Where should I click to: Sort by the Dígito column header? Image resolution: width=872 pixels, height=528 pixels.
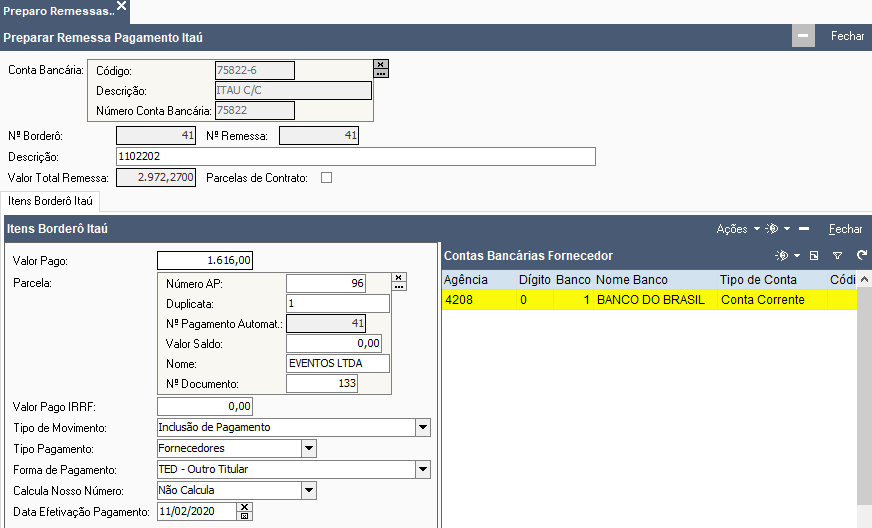[535, 279]
